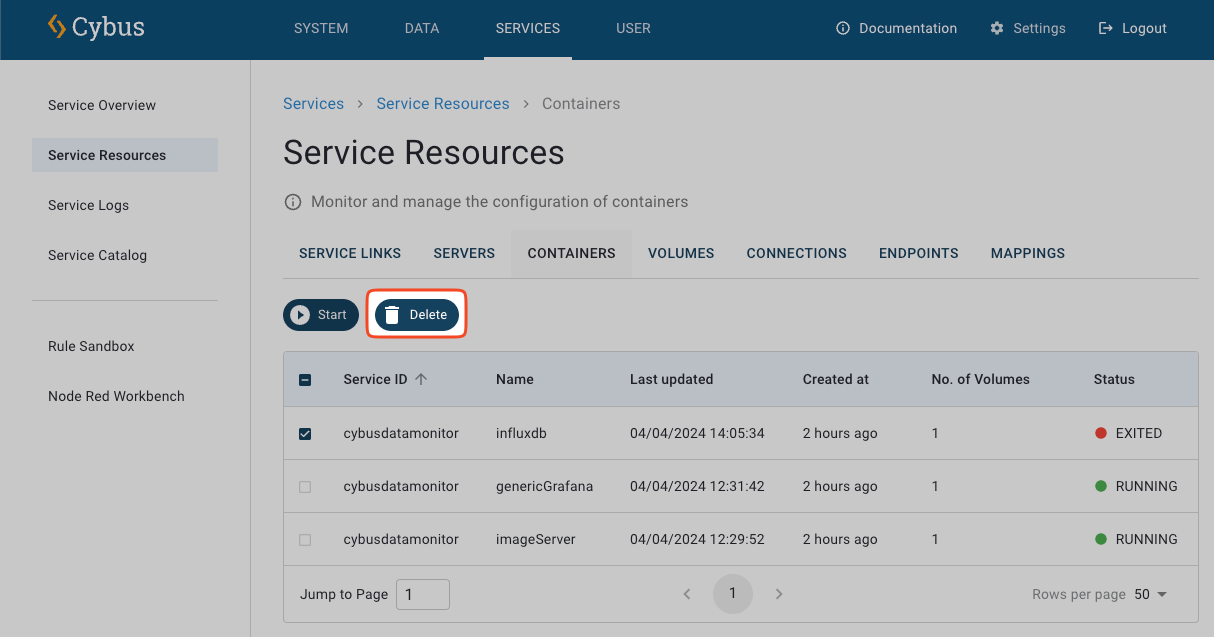The image size is (1214, 637).
Task: Tick the imageServer row checkbox
Action: (x=305, y=540)
